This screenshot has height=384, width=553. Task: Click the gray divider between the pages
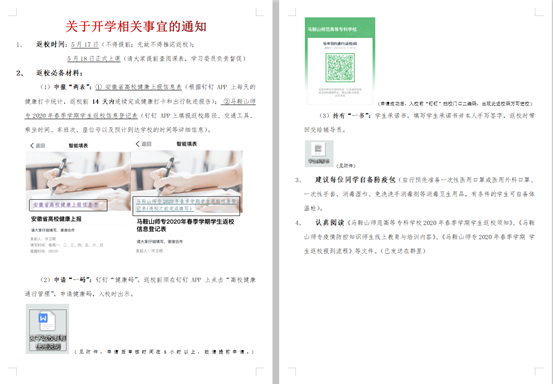[x=276, y=192]
